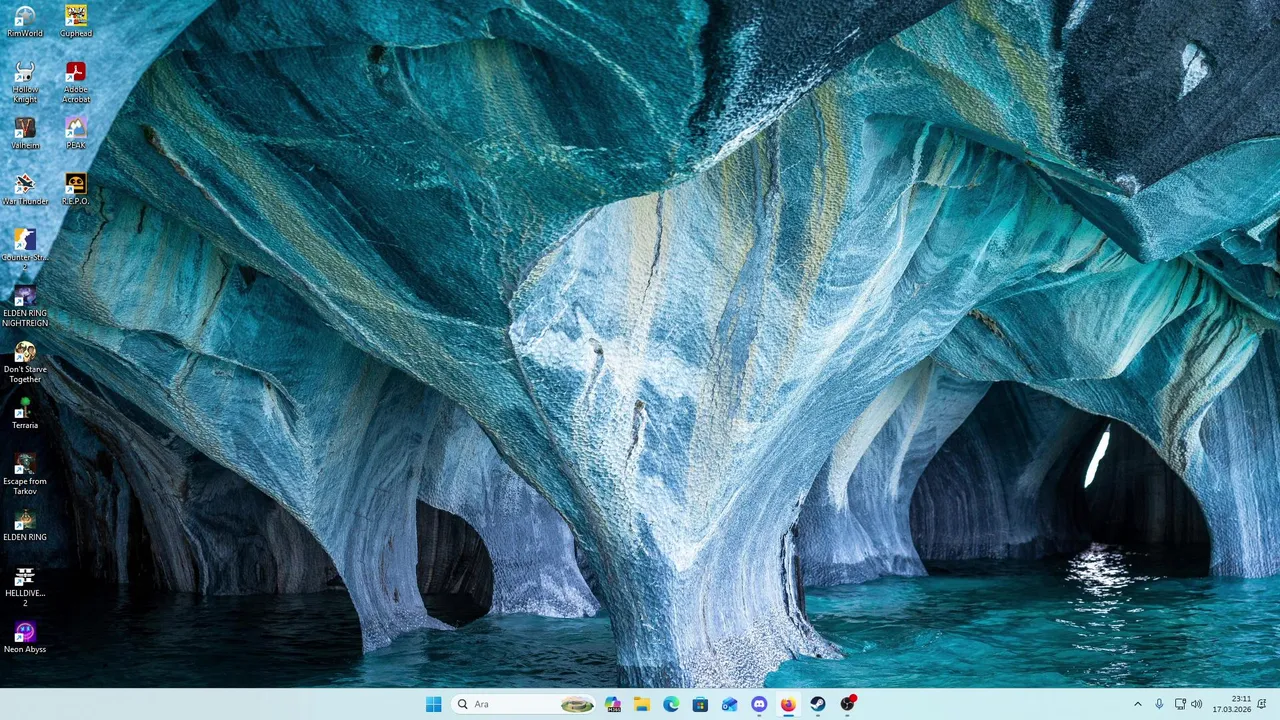Open Adobe Acrobat from the desktop
The height and width of the screenshot is (720, 1280).
pos(76,82)
